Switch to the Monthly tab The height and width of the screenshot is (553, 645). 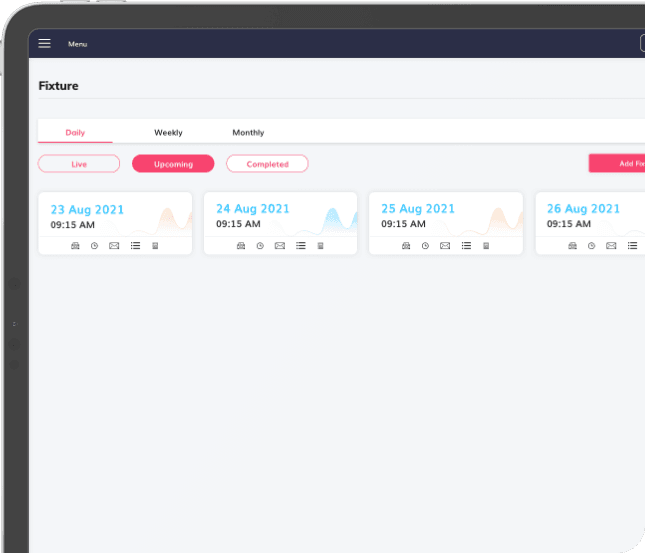click(x=248, y=133)
